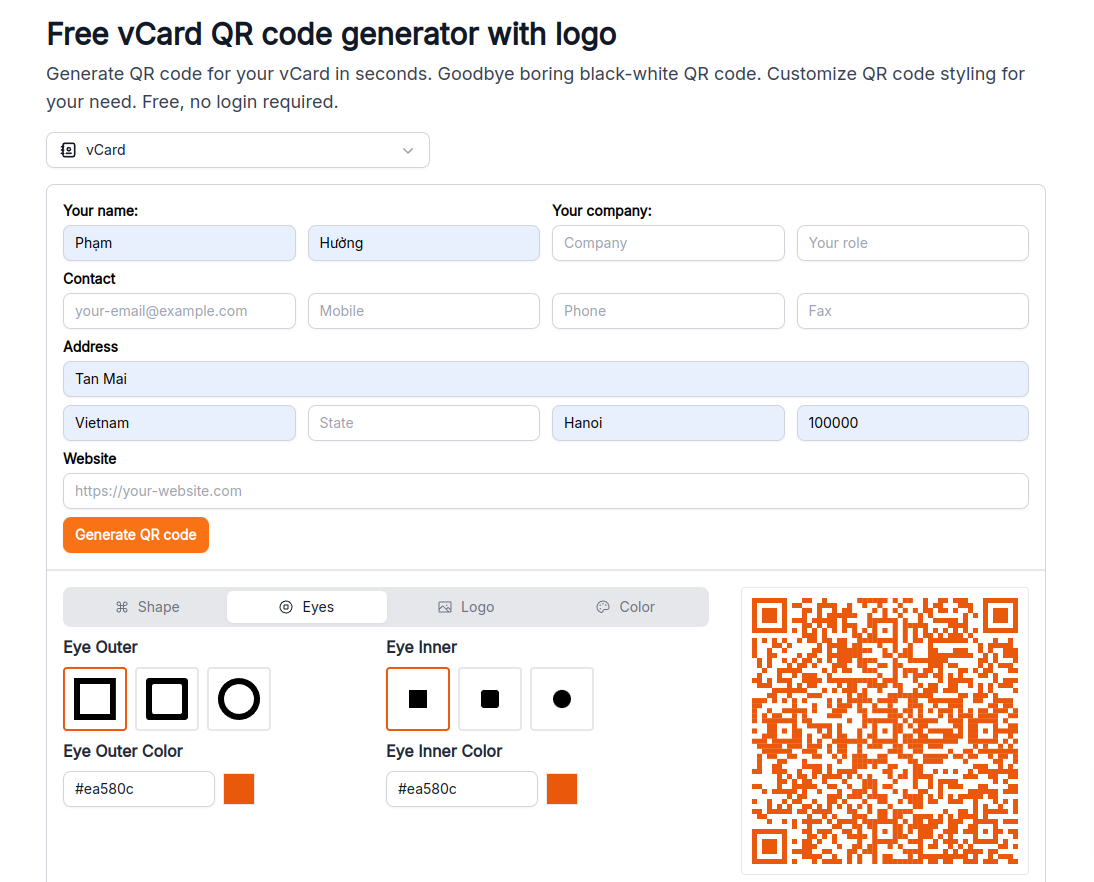Click the postal code field showing 100000
Image resolution: width=1094 pixels, height=882 pixels.
coord(913,423)
